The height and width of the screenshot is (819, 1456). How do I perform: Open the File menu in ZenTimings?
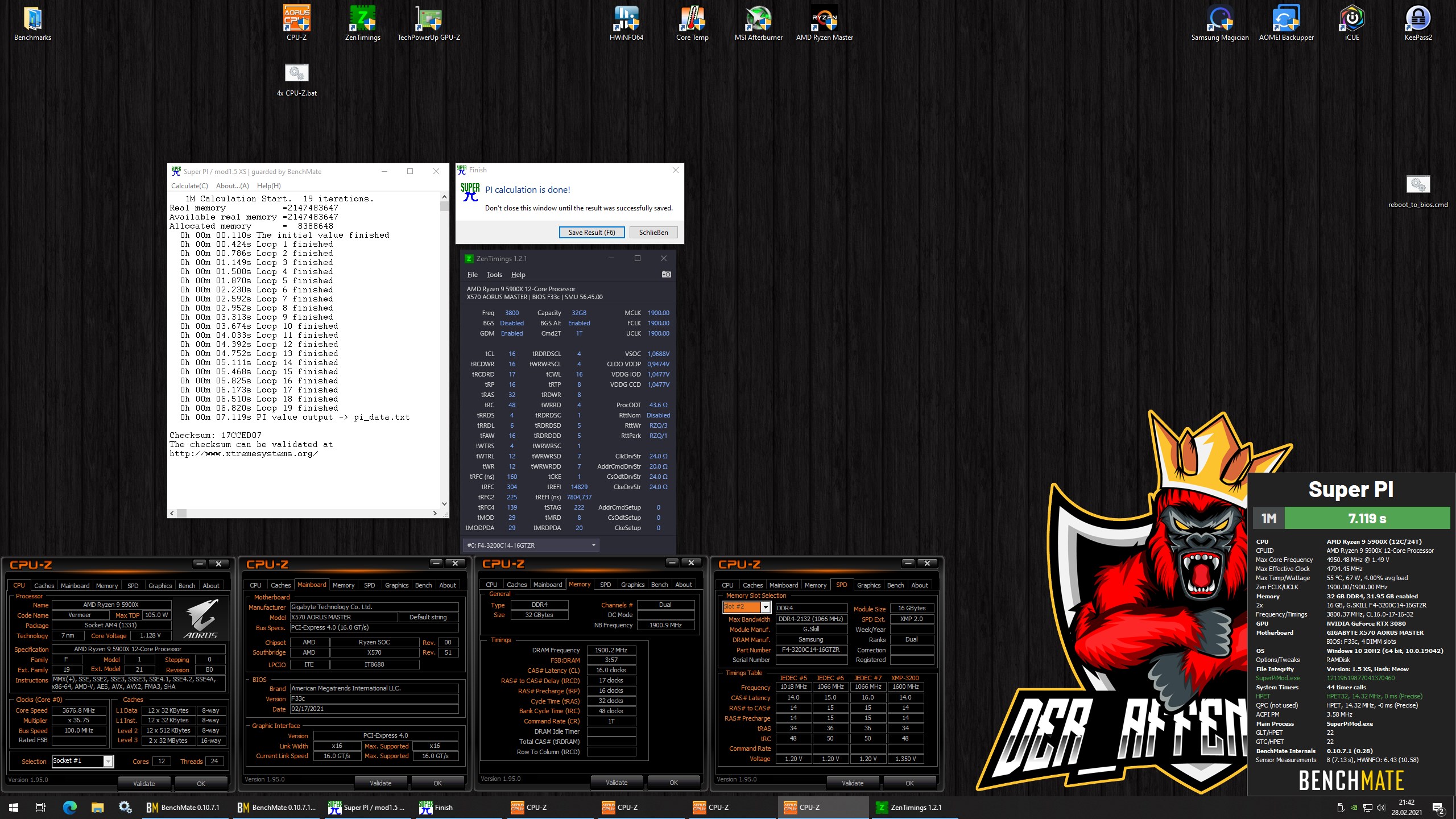(472, 274)
